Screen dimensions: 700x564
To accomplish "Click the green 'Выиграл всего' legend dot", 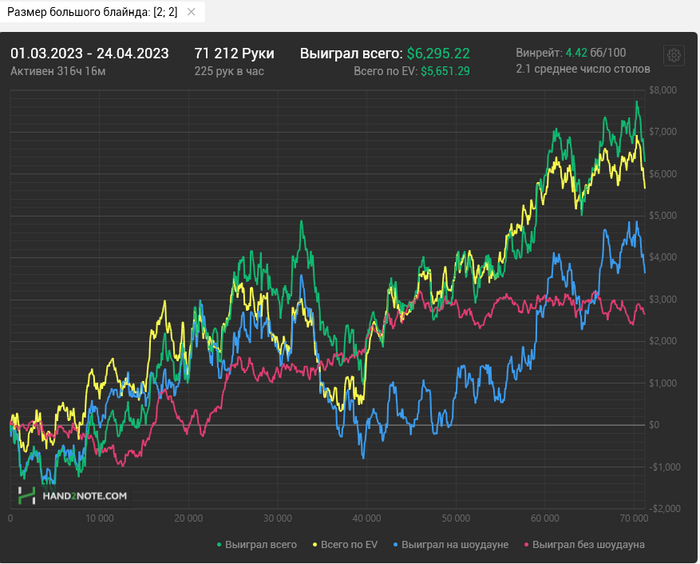I will pos(219,545).
